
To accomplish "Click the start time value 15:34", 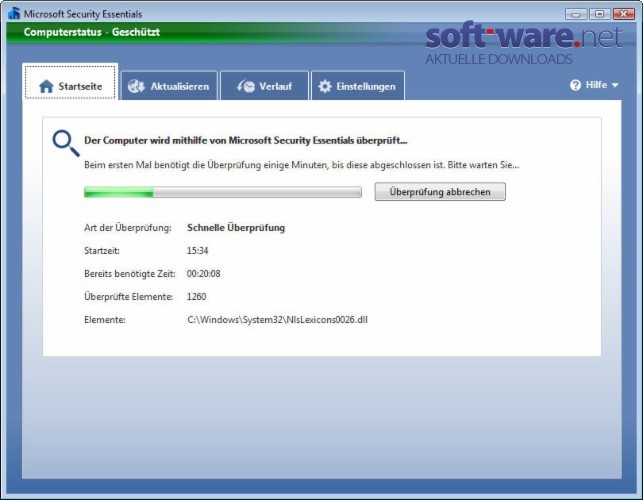I will pyautogui.click(x=197, y=251).
